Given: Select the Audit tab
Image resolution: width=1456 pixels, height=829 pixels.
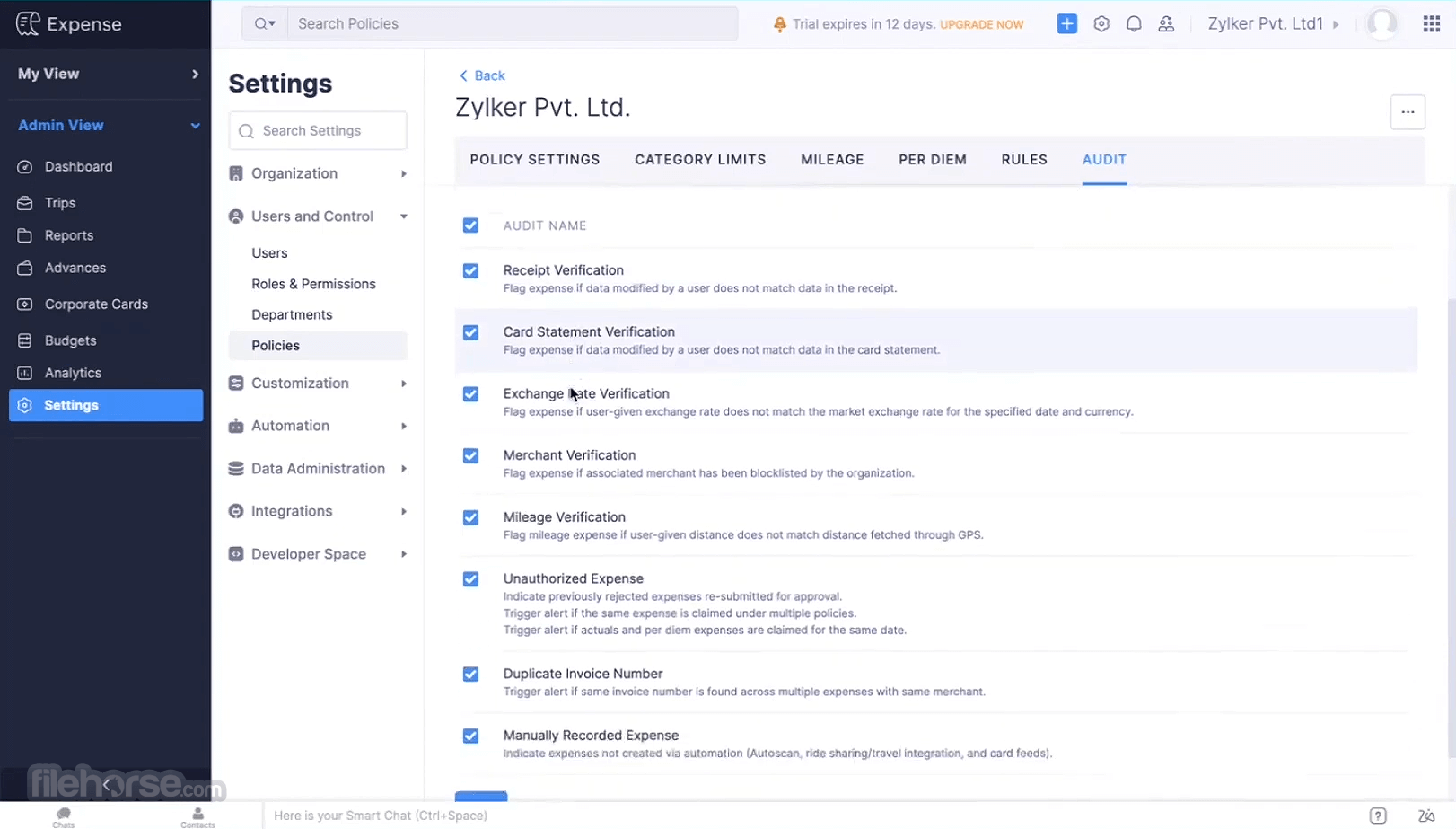Looking at the screenshot, I should click(1104, 160).
